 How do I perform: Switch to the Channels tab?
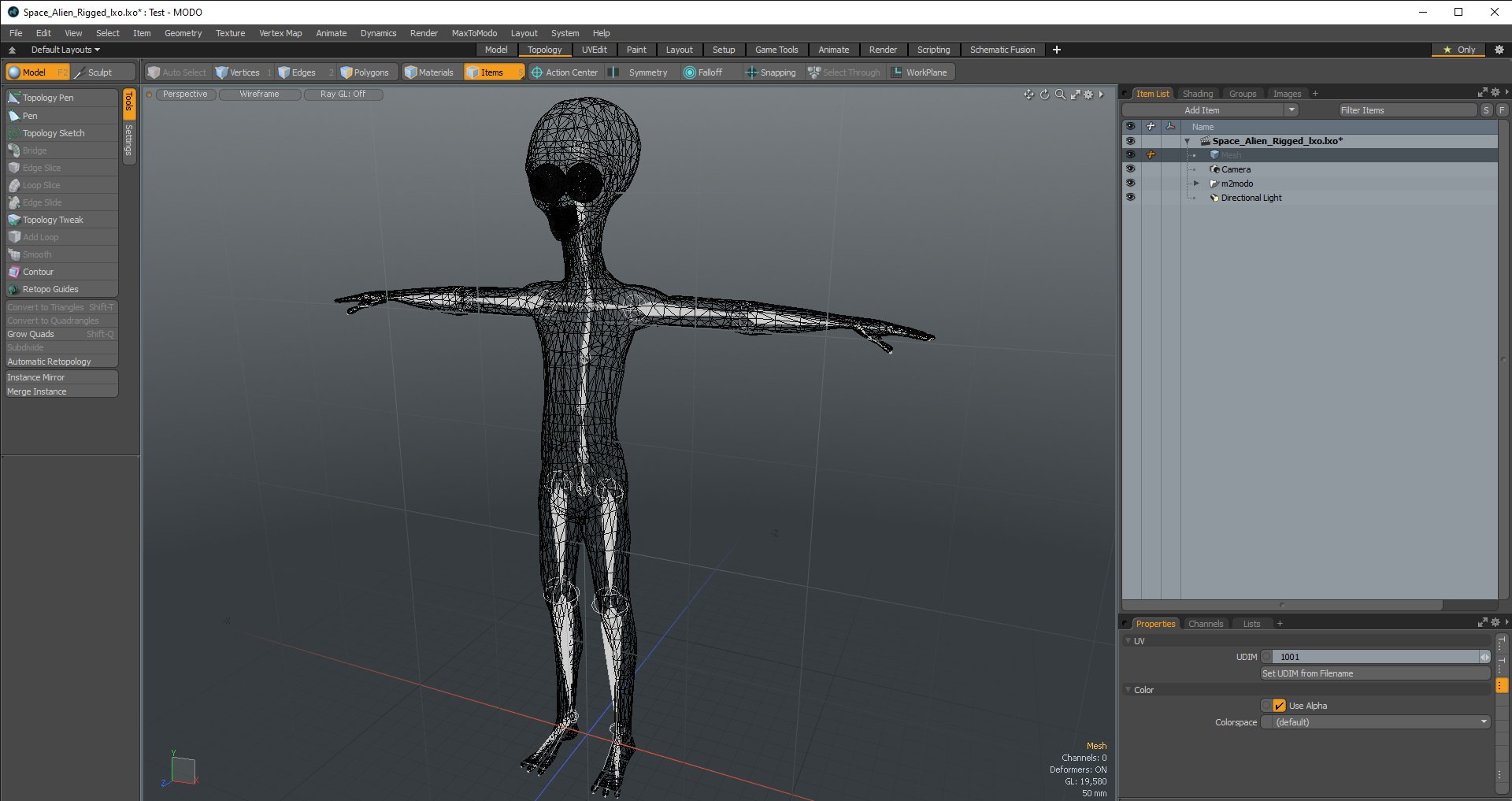click(x=1206, y=624)
